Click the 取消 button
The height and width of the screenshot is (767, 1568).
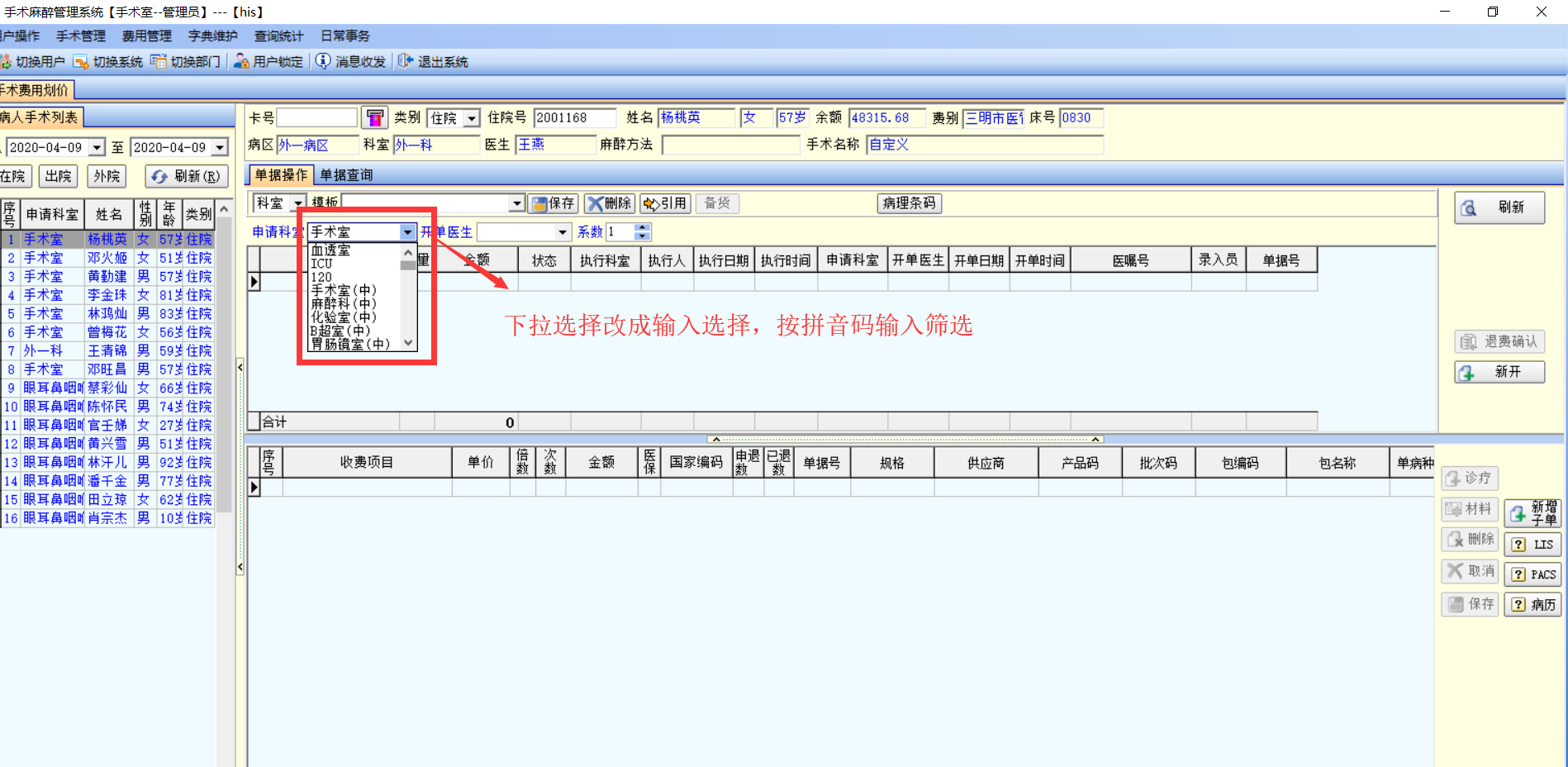click(x=1470, y=571)
